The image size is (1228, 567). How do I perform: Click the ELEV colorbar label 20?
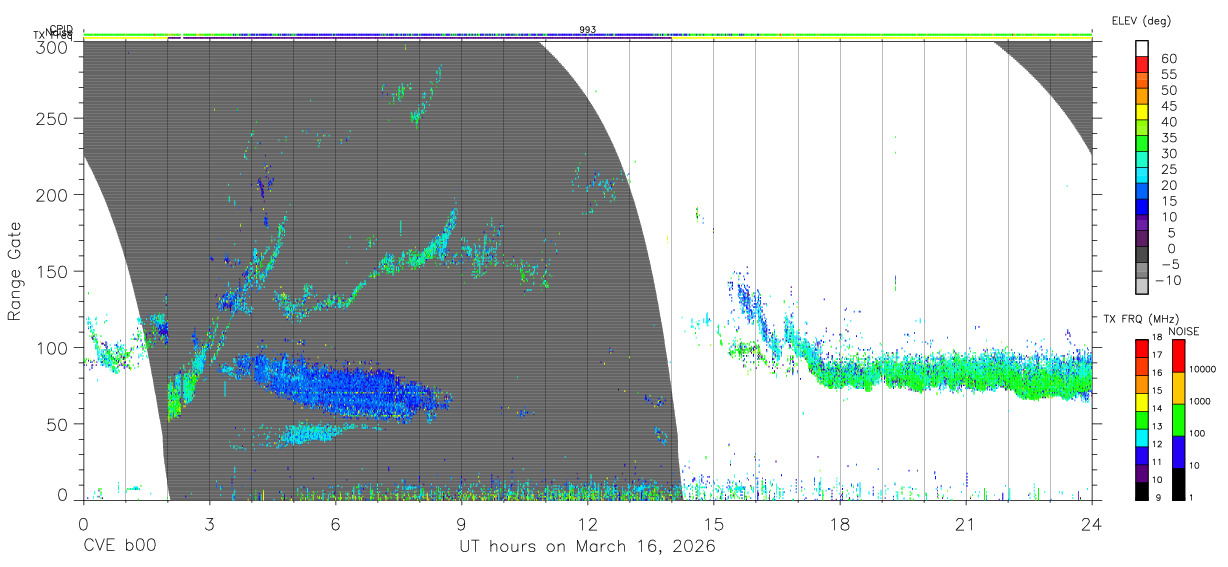(x=1168, y=185)
